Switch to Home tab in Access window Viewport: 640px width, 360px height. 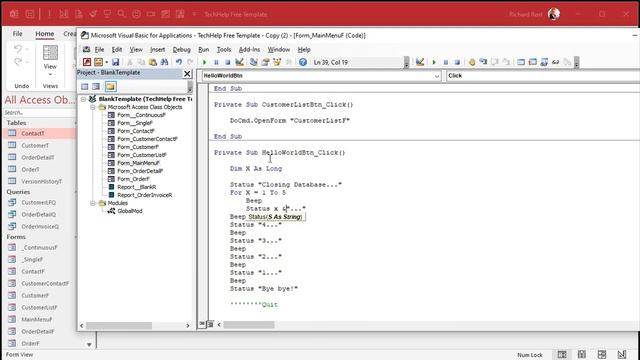click(x=44, y=34)
